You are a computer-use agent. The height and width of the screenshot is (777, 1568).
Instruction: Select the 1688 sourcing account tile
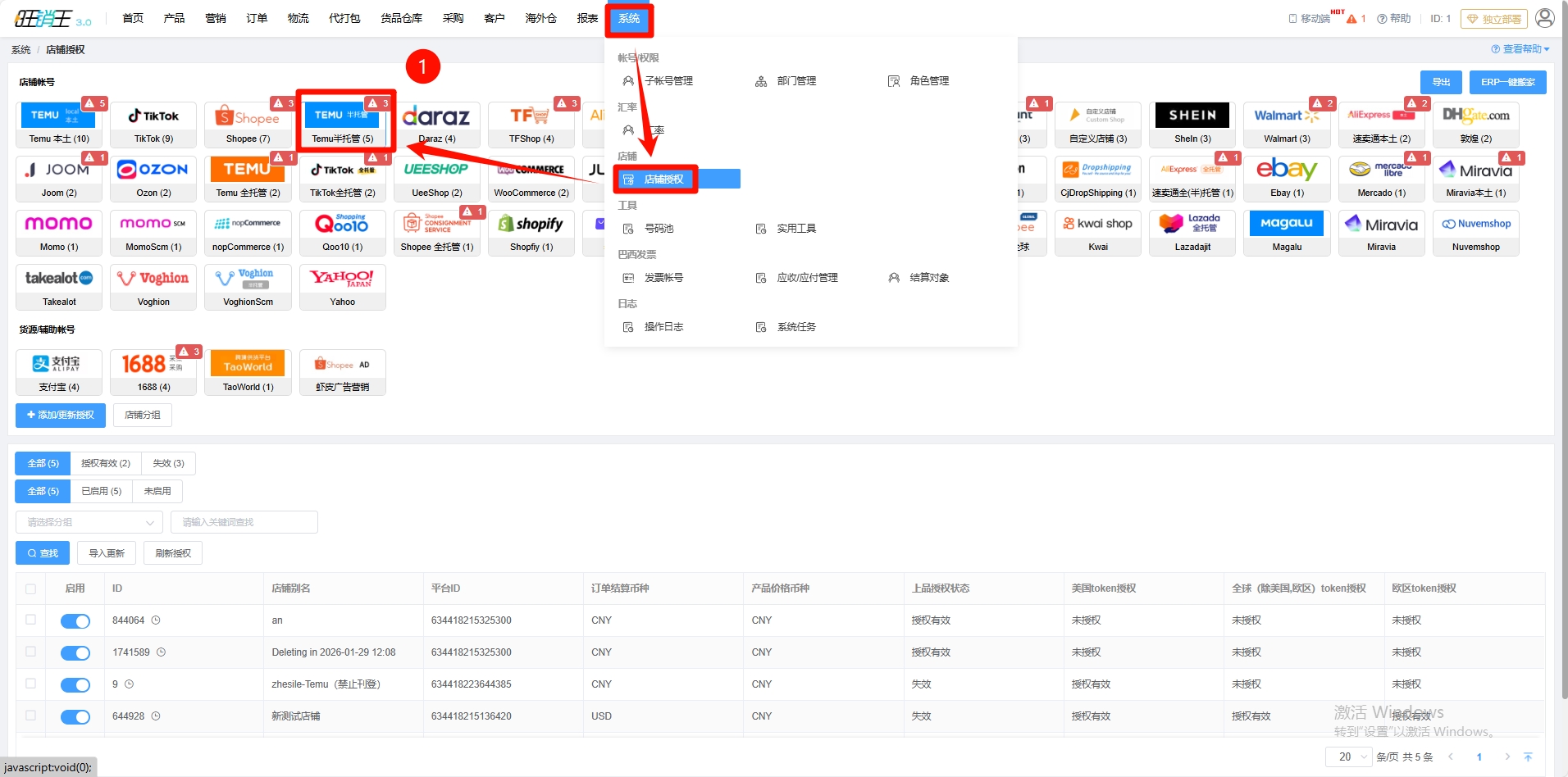point(153,372)
